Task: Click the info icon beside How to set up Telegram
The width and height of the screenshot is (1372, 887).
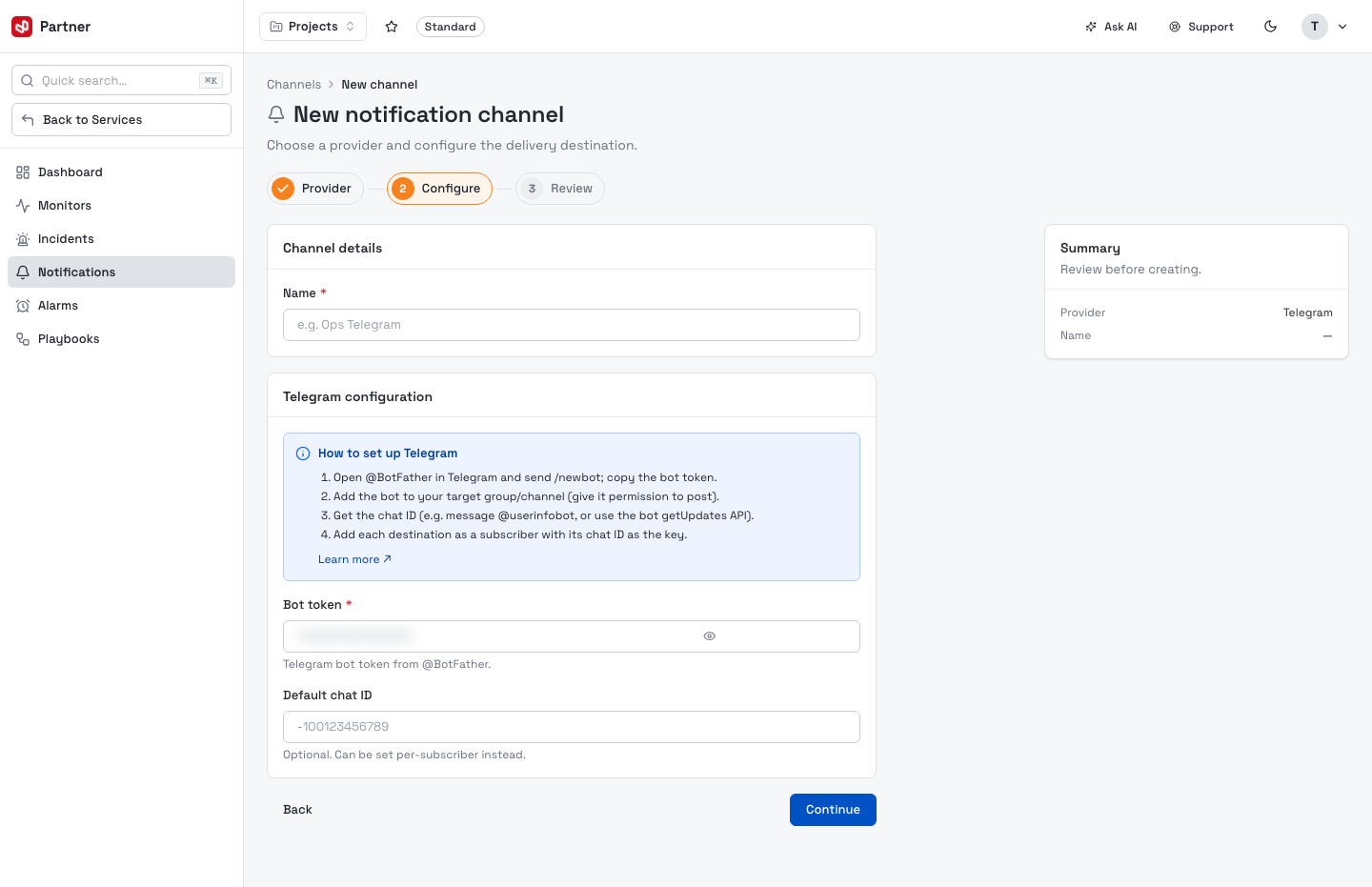Action: pos(303,454)
